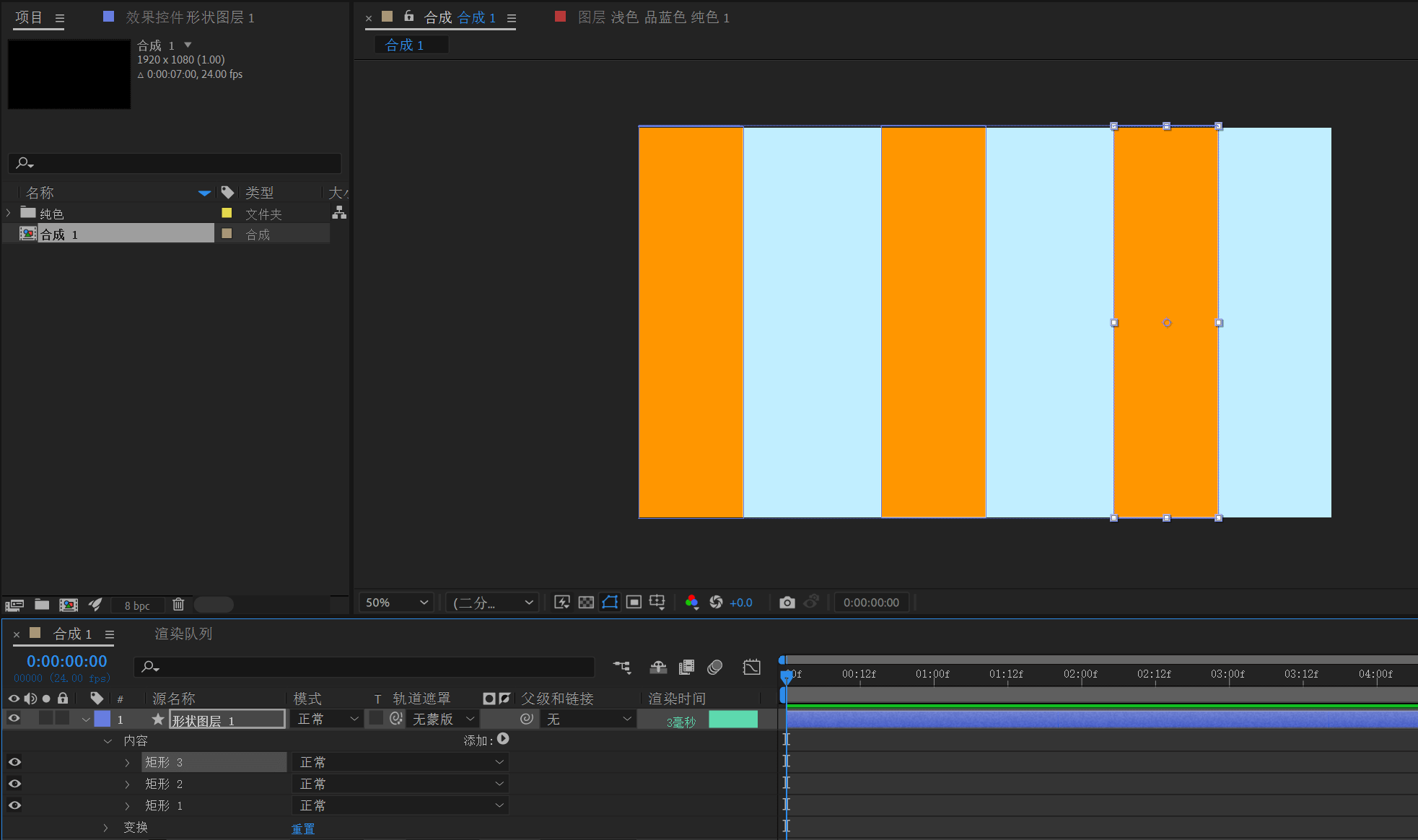
Task: Click the parent pick whip spiral icon
Action: (527, 719)
